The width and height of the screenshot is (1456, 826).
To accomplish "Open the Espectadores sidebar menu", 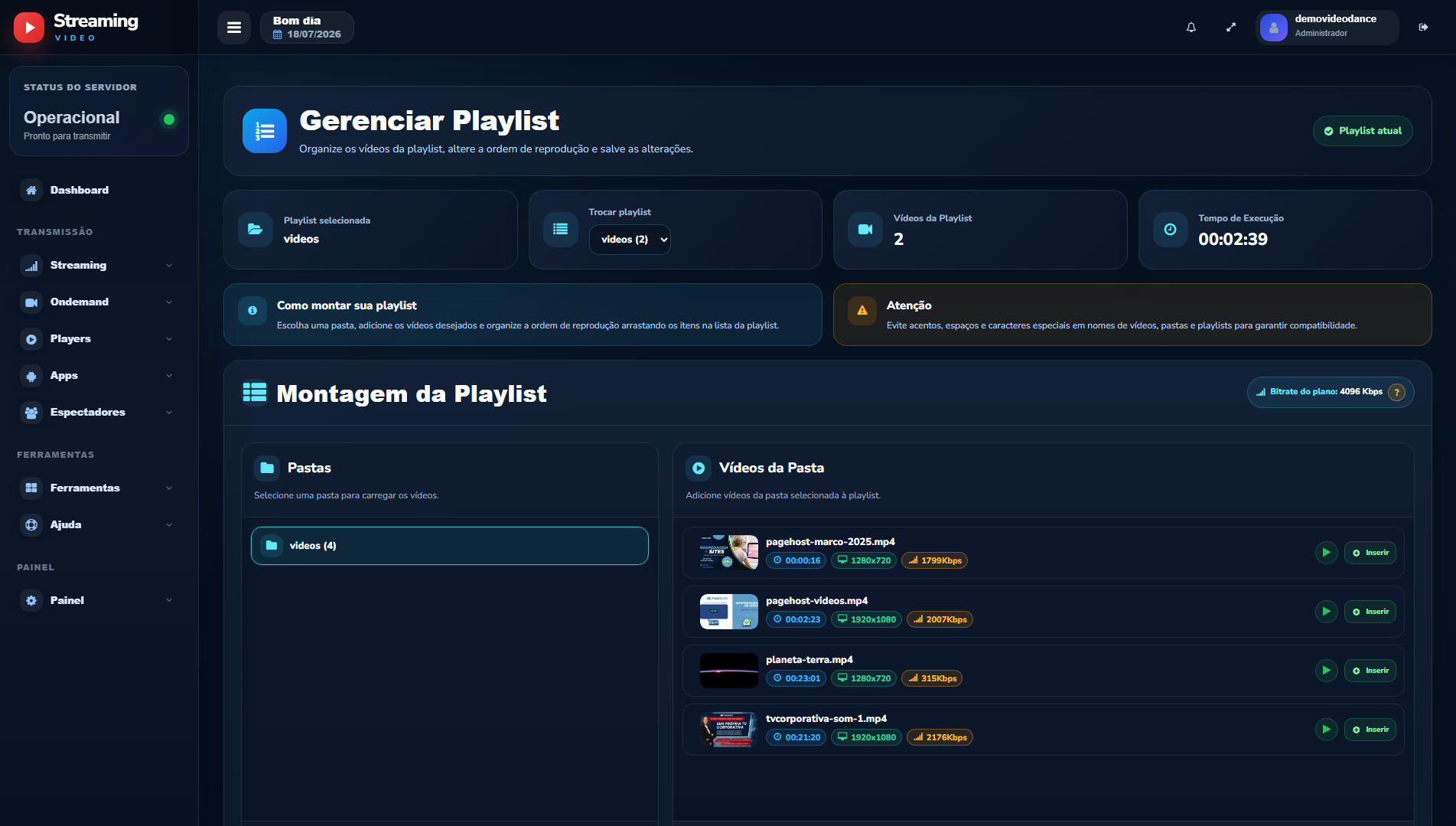I will click(x=99, y=412).
